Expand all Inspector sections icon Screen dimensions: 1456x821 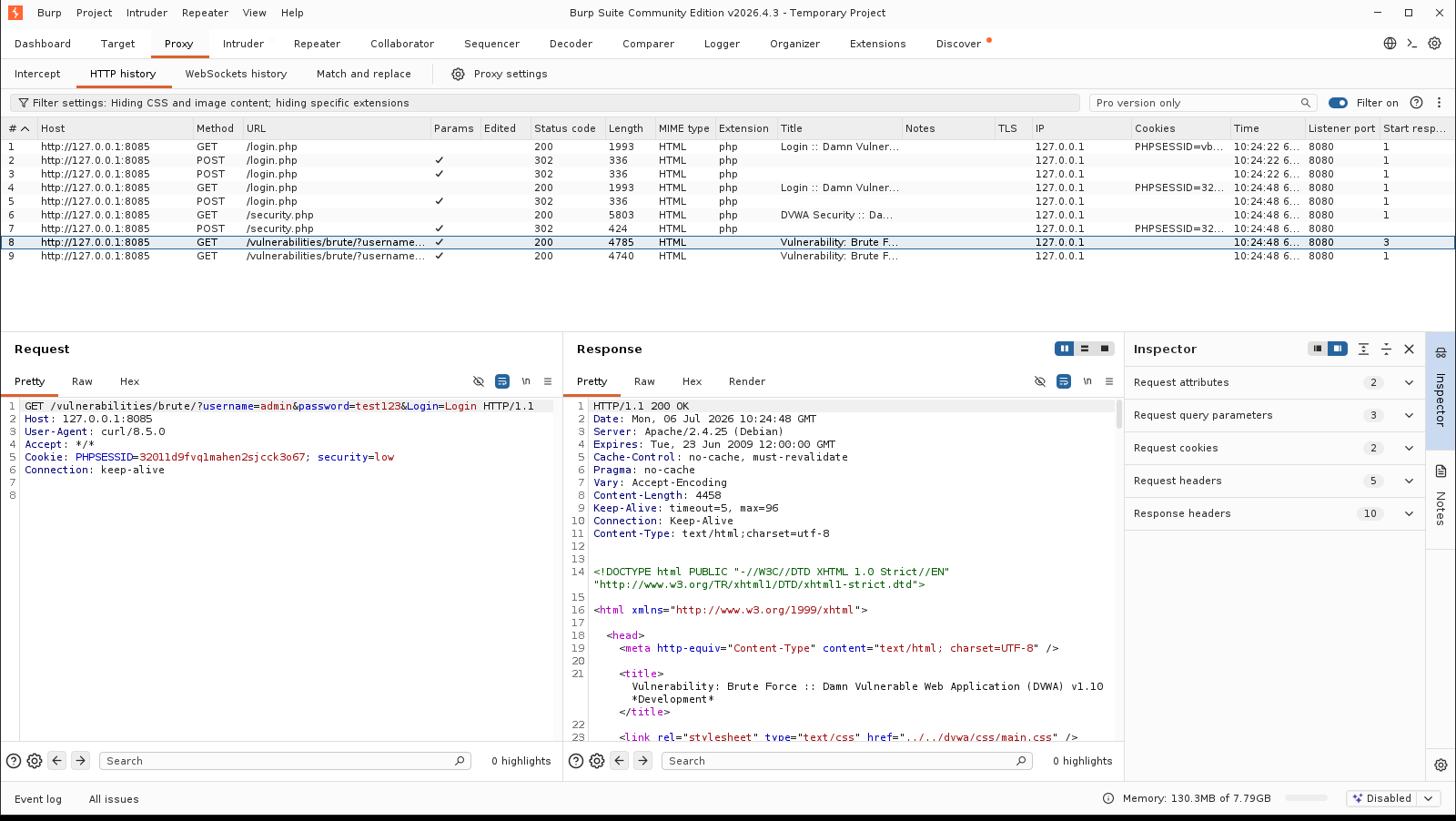coord(1363,349)
